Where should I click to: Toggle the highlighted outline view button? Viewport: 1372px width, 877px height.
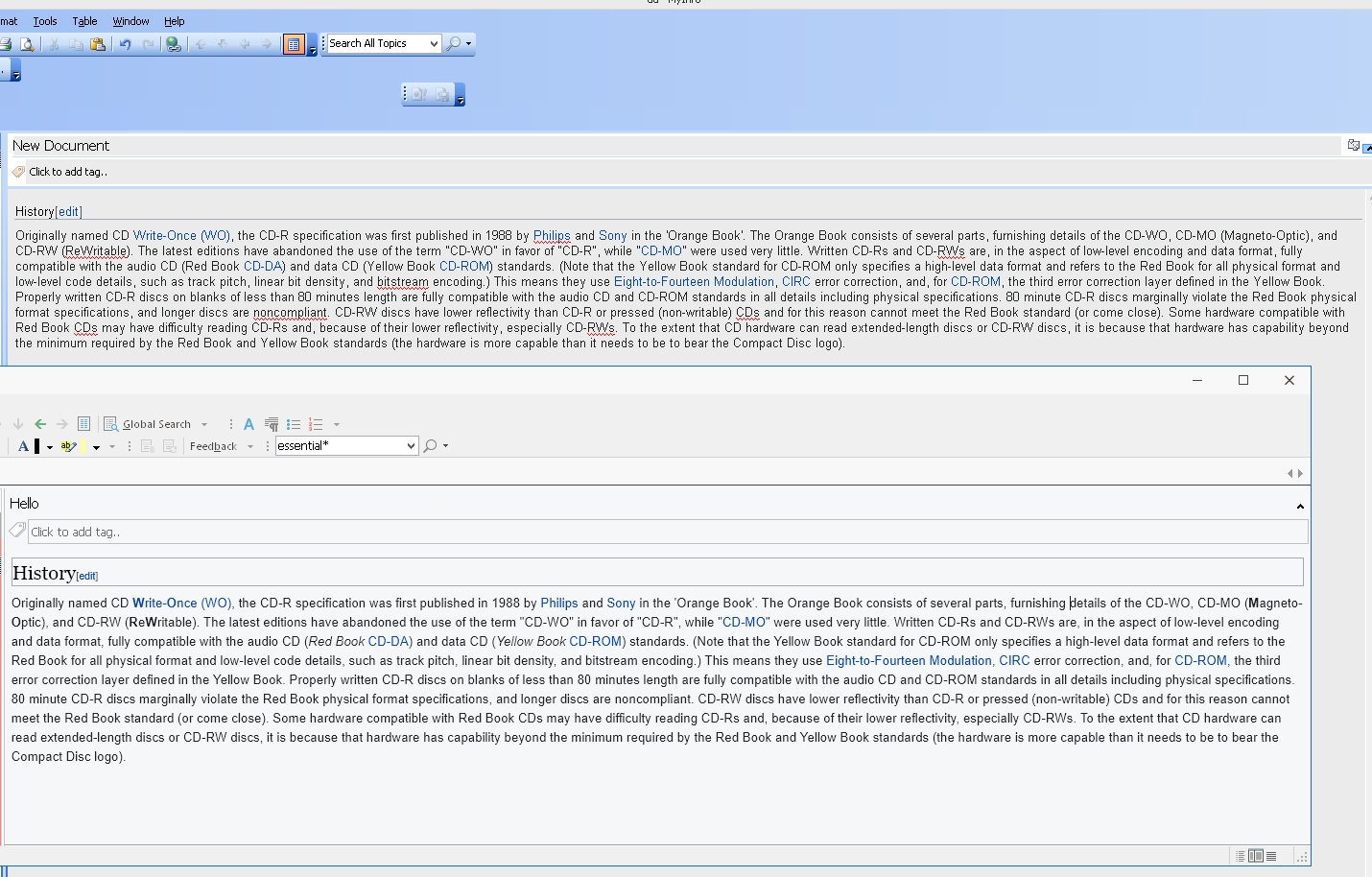point(294,44)
